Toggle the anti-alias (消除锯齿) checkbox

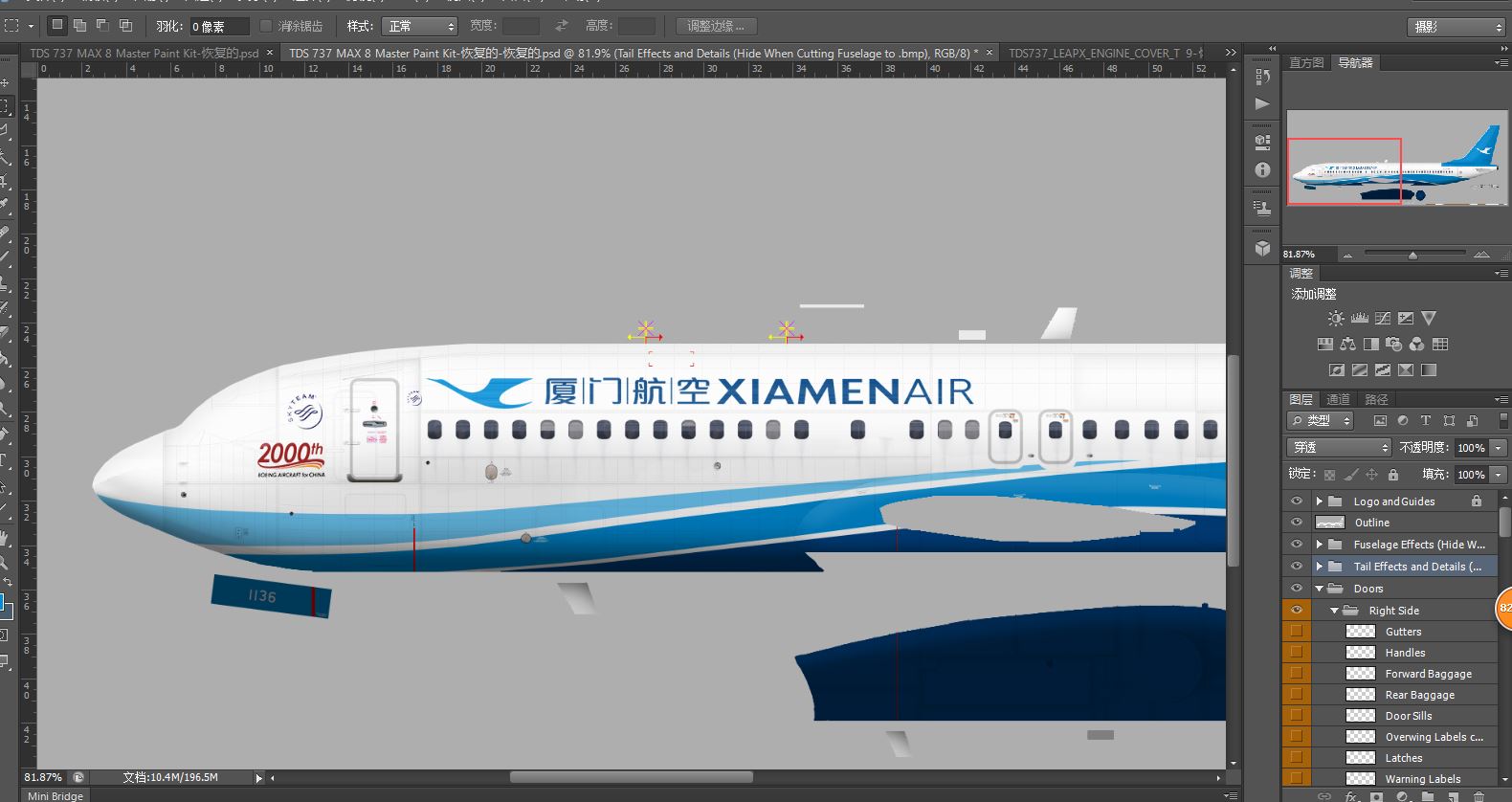point(266,26)
